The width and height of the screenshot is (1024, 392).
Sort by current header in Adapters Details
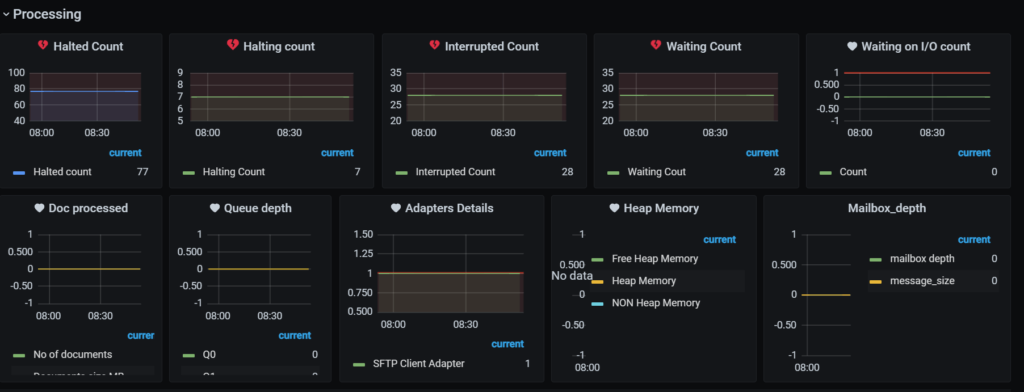click(507, 344)
